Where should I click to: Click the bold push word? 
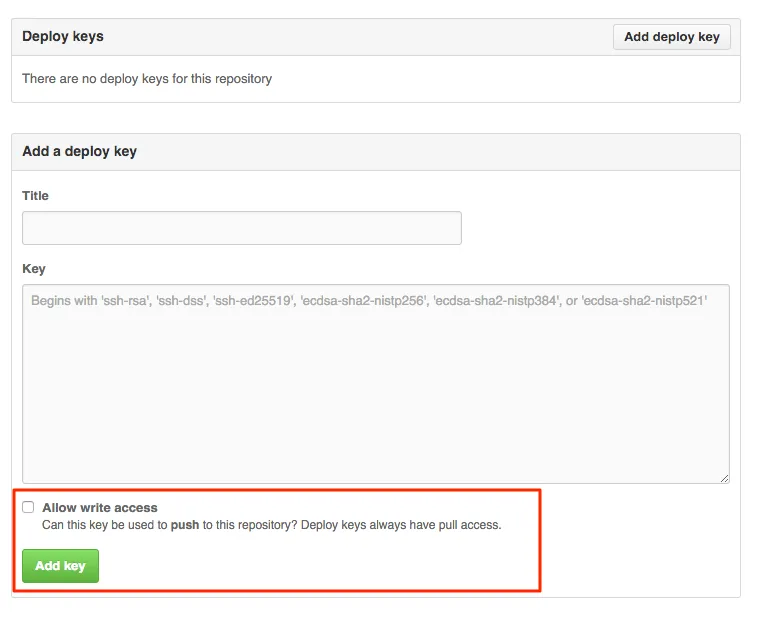[185, 525]
